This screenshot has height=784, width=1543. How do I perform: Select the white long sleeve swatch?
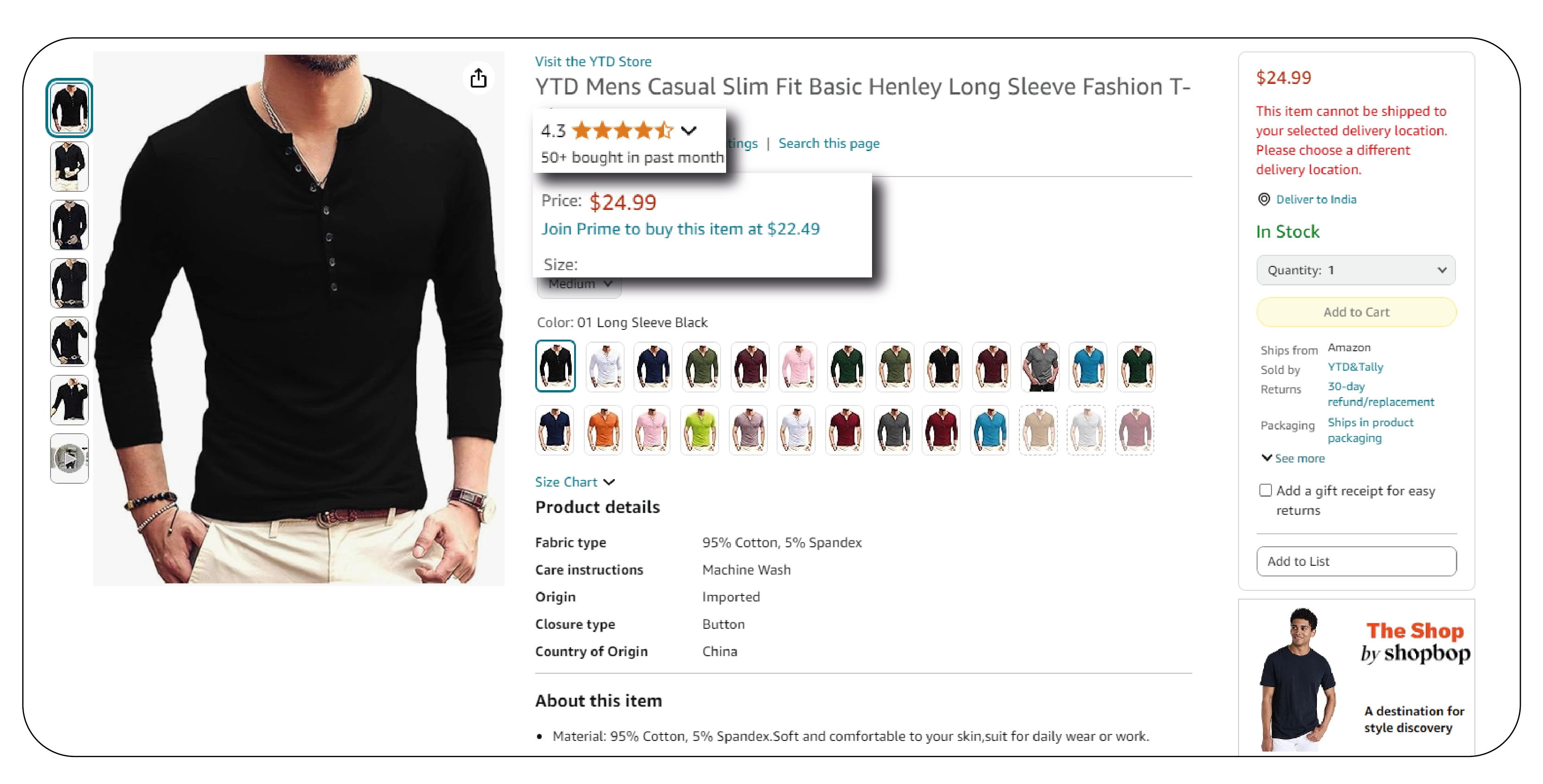pos(605,366)
